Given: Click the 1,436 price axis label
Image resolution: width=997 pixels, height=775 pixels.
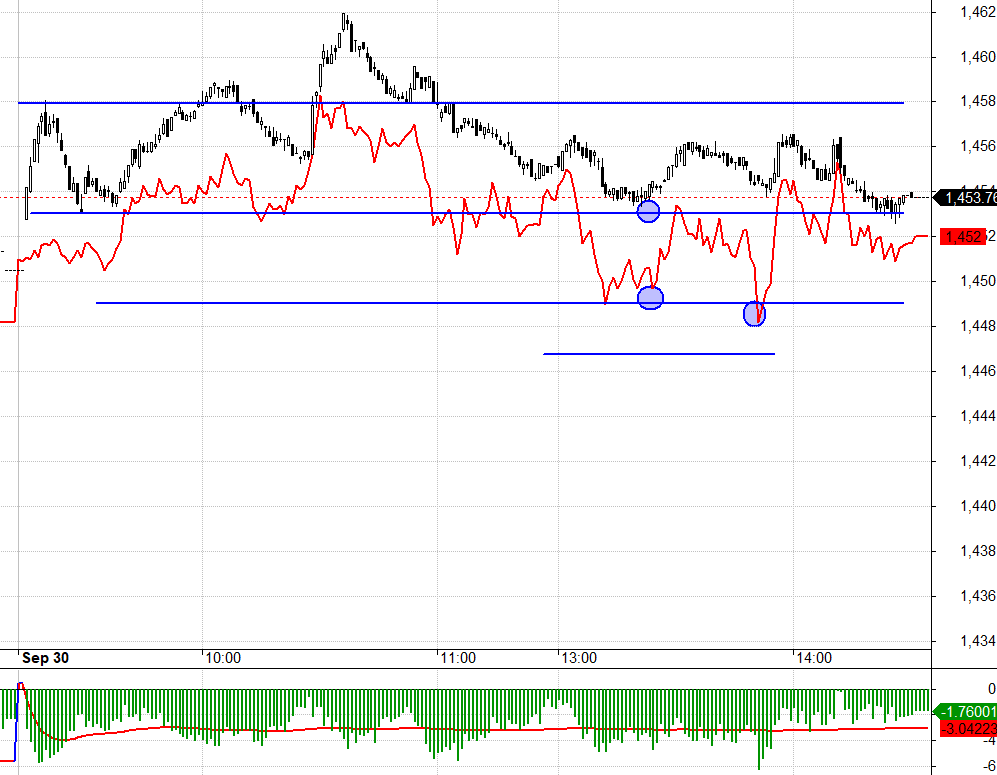Looking at the screenshot, I should (x=978, y=596).
